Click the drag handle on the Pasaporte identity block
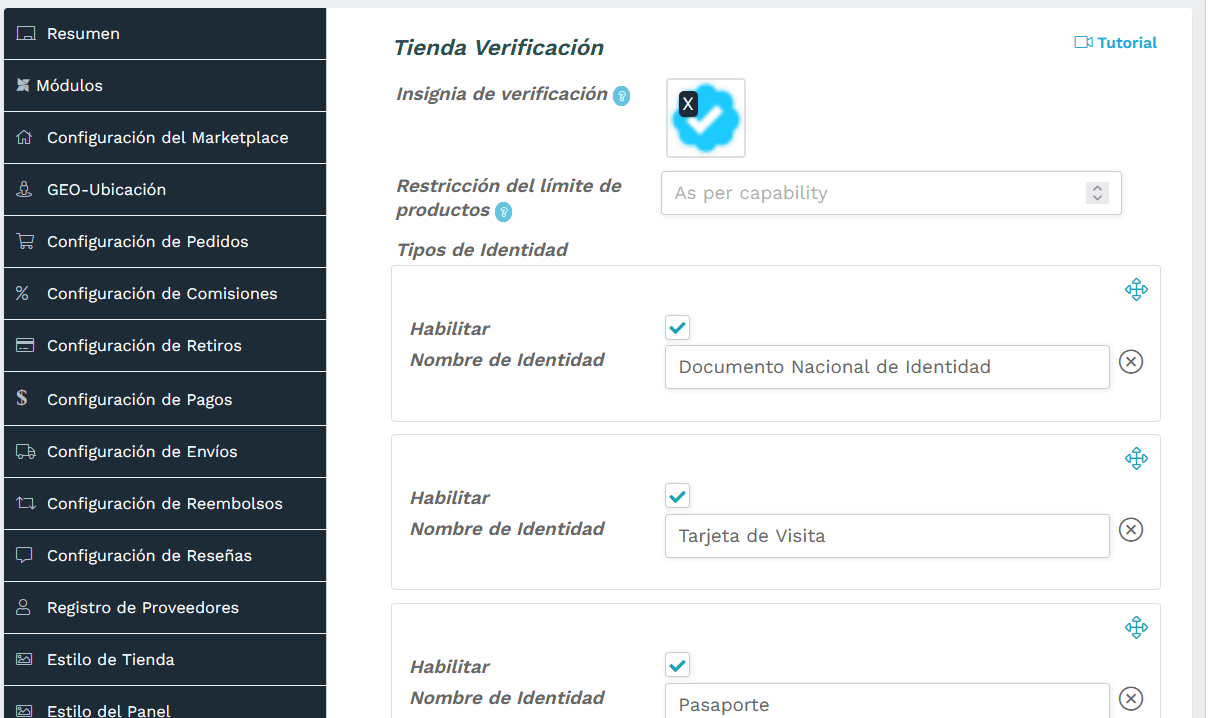The image size is (1211, 718). point(1136,627)
